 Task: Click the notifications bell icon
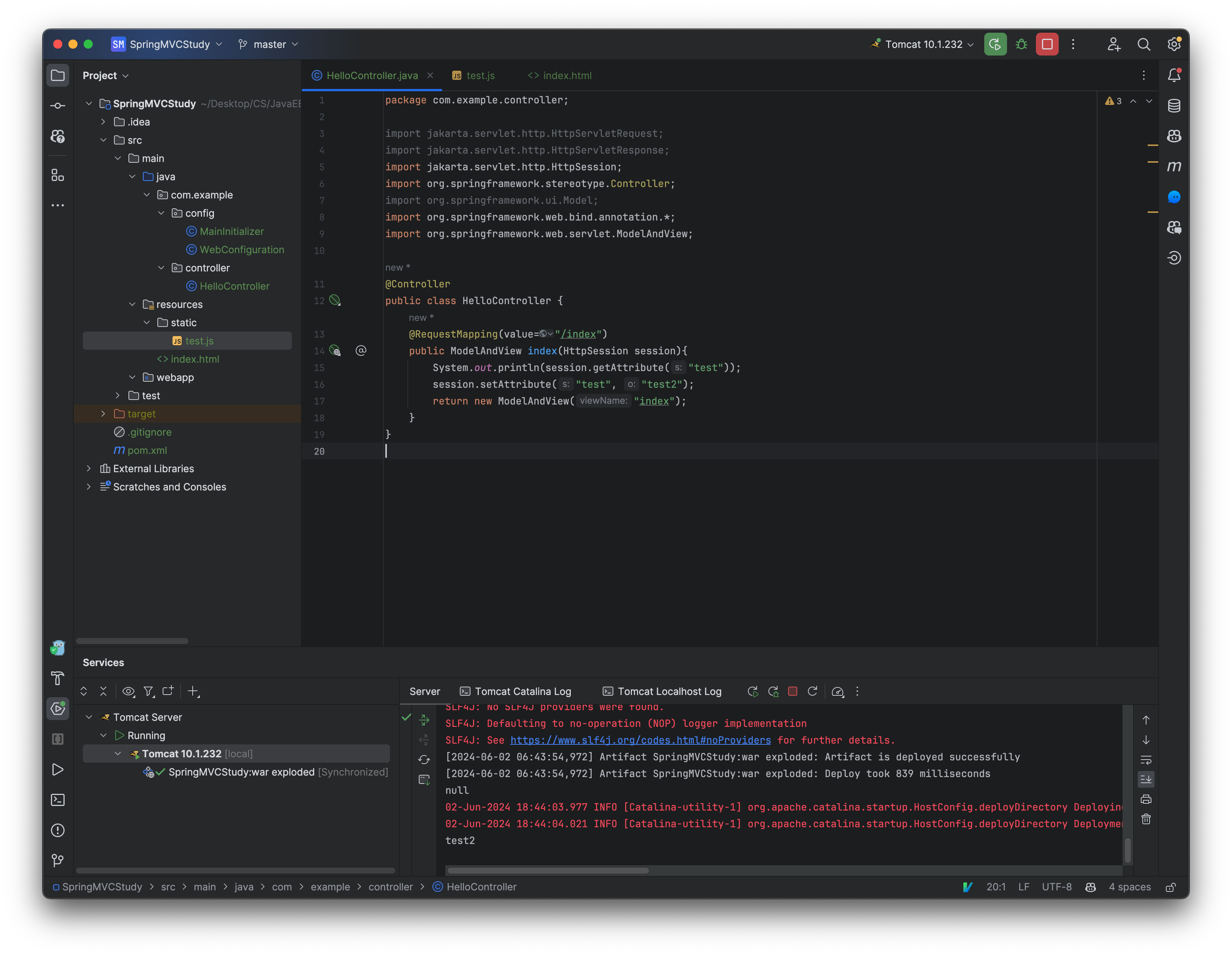point(1174,74)
